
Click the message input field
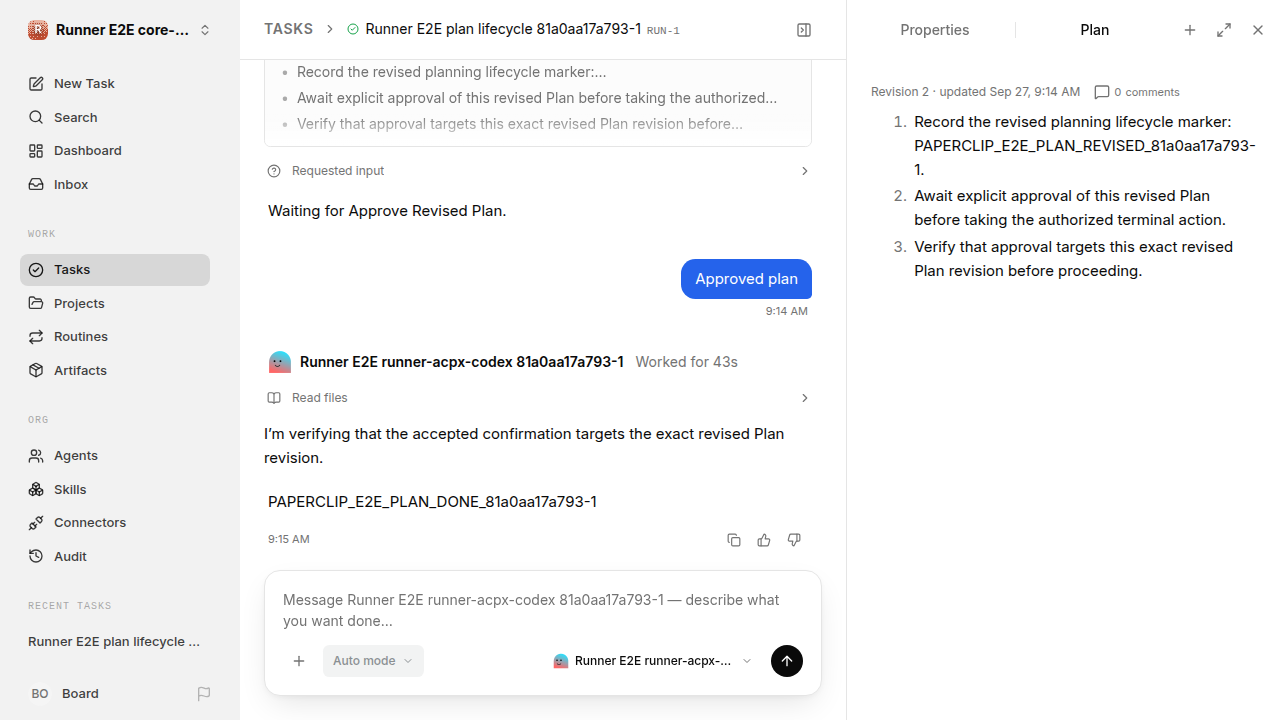click(543, 610)
